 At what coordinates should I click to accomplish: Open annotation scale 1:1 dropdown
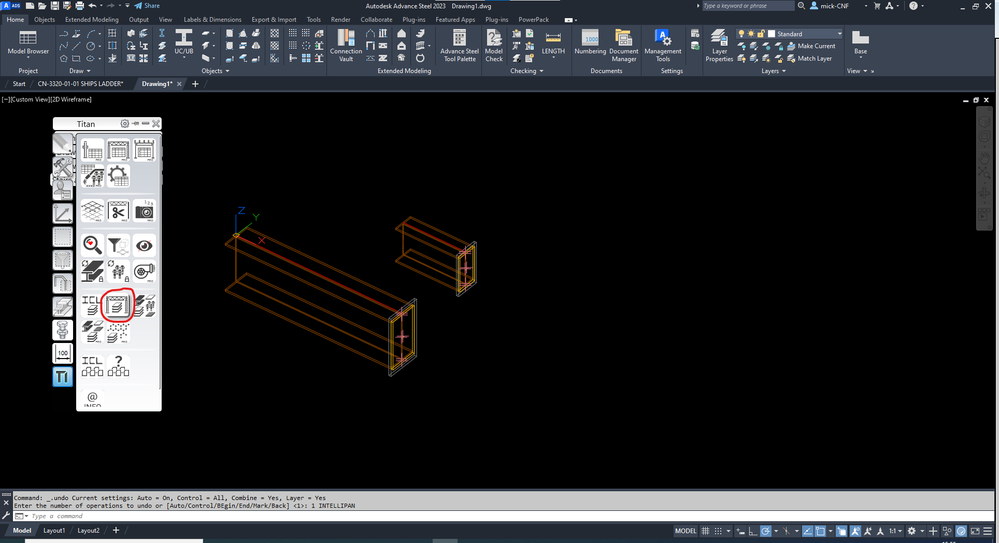tap(896, 531)
